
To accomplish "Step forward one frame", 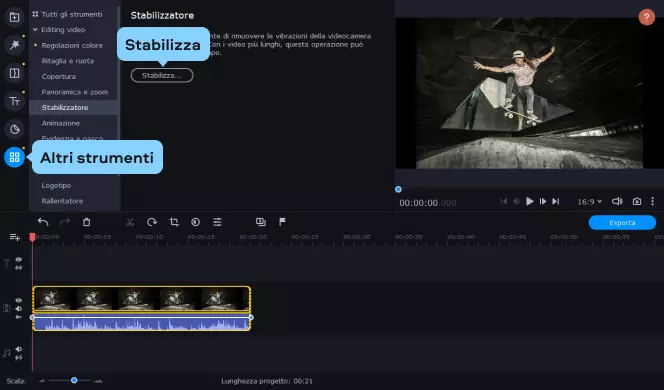I will [542, 202].
